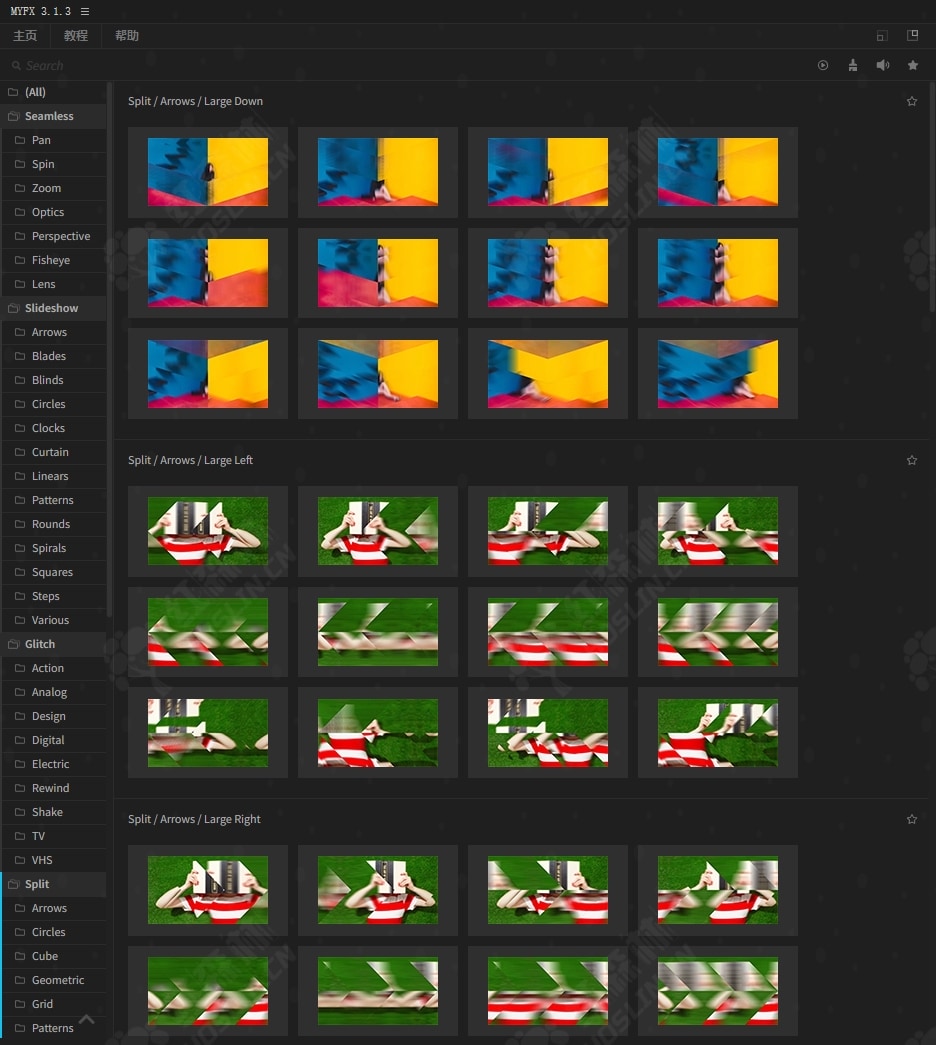
Task: Open the Action folder
Action: coord(54,668)
